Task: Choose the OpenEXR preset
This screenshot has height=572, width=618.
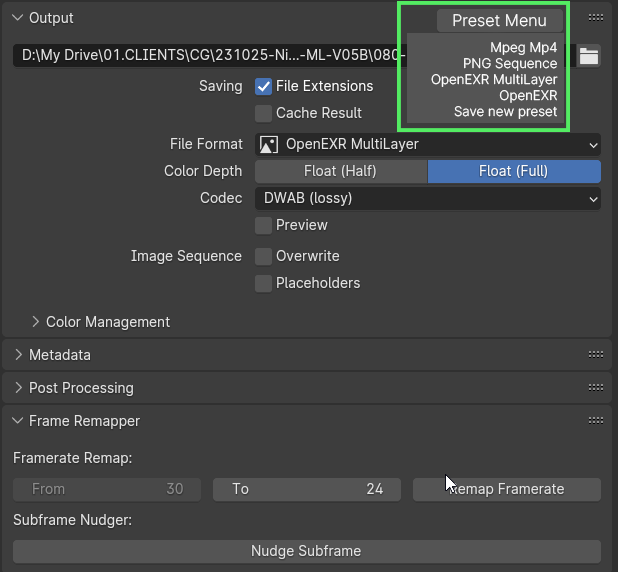Action: pos(528,96)
